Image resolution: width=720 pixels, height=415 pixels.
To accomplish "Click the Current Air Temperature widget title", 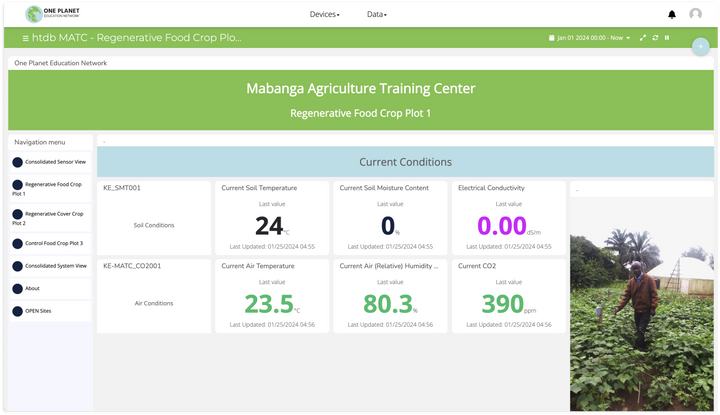I will 258,266.
